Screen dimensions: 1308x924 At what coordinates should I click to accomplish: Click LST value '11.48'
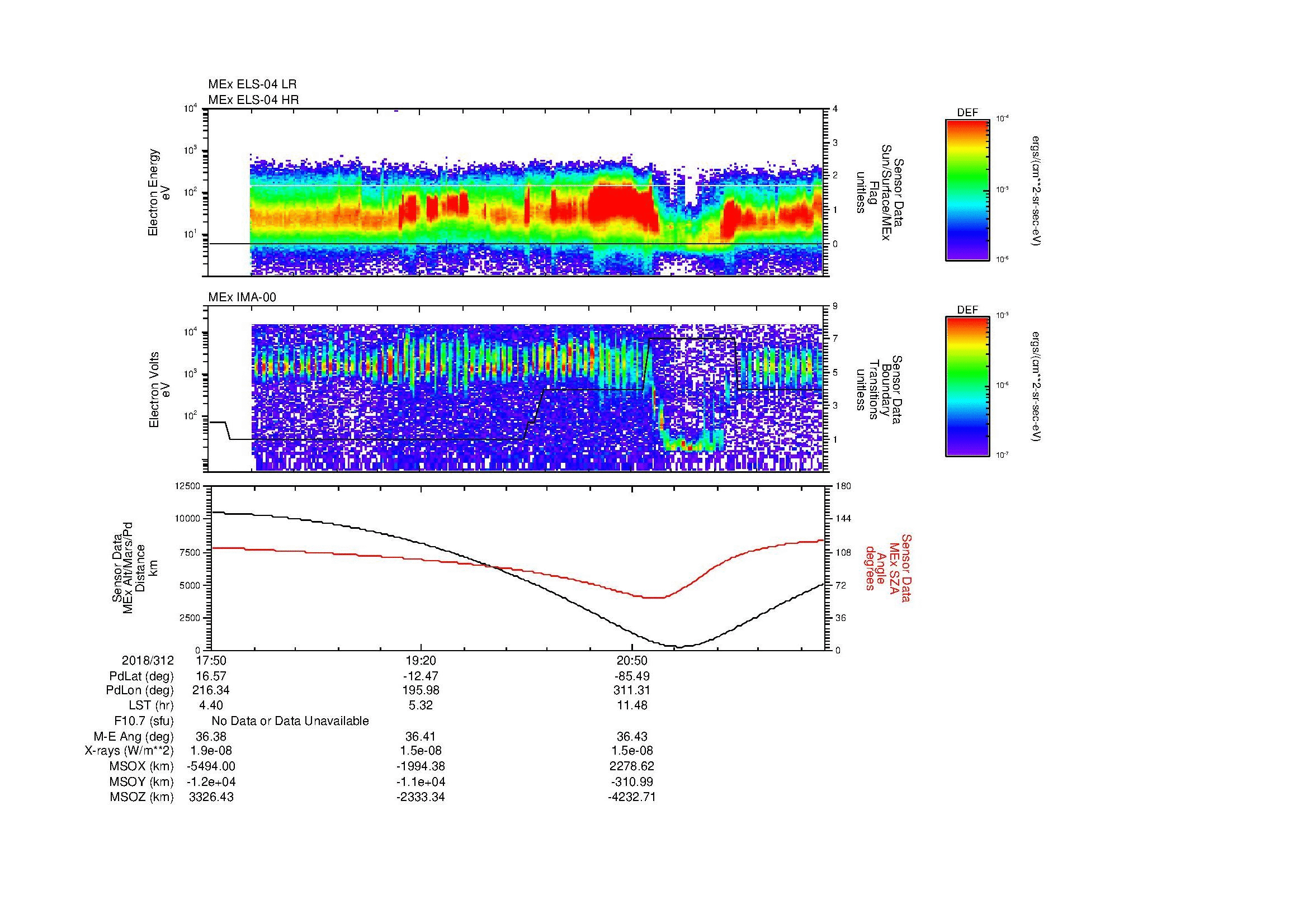632,705
